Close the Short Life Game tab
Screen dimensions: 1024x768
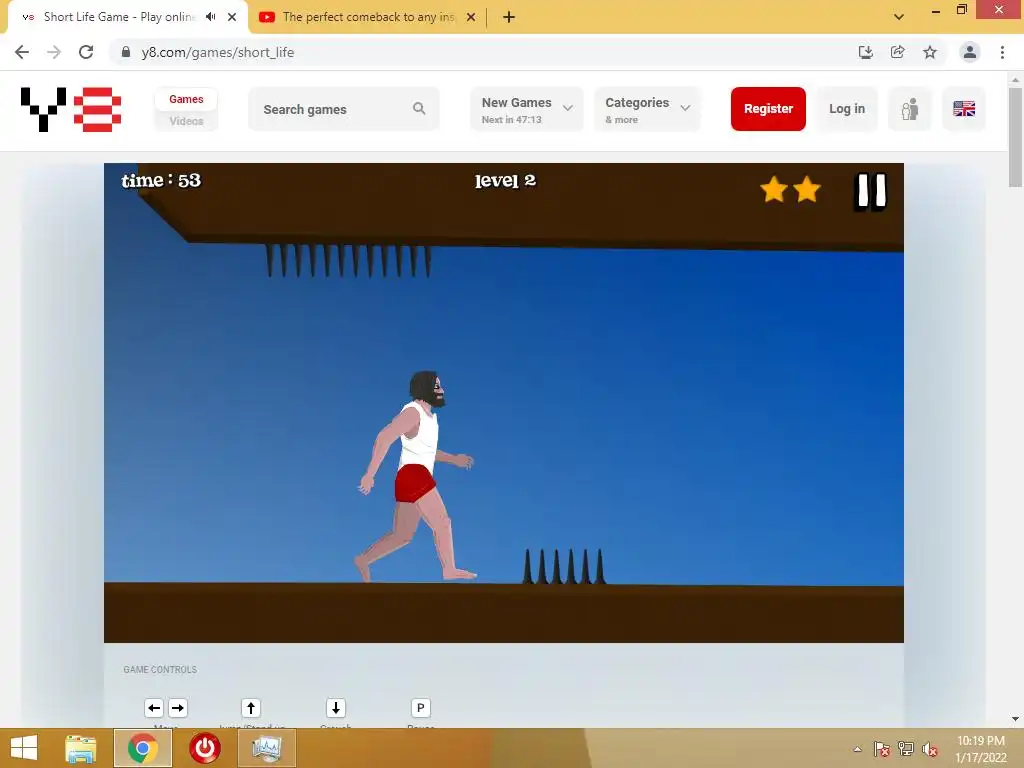(x=232, y=17)
